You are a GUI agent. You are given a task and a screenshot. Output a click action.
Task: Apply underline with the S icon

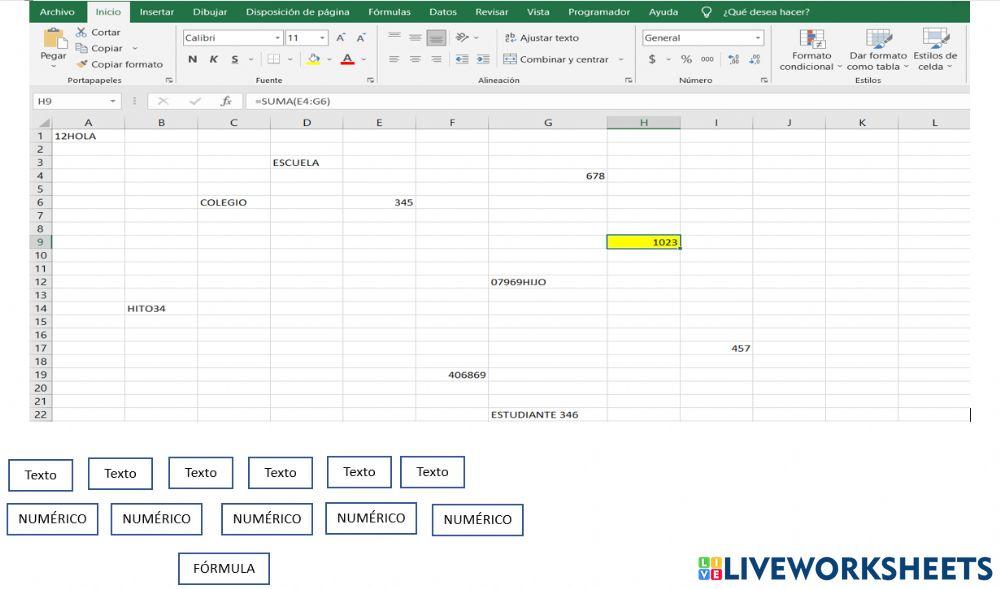pyautogui.click(x=235, y=60)
